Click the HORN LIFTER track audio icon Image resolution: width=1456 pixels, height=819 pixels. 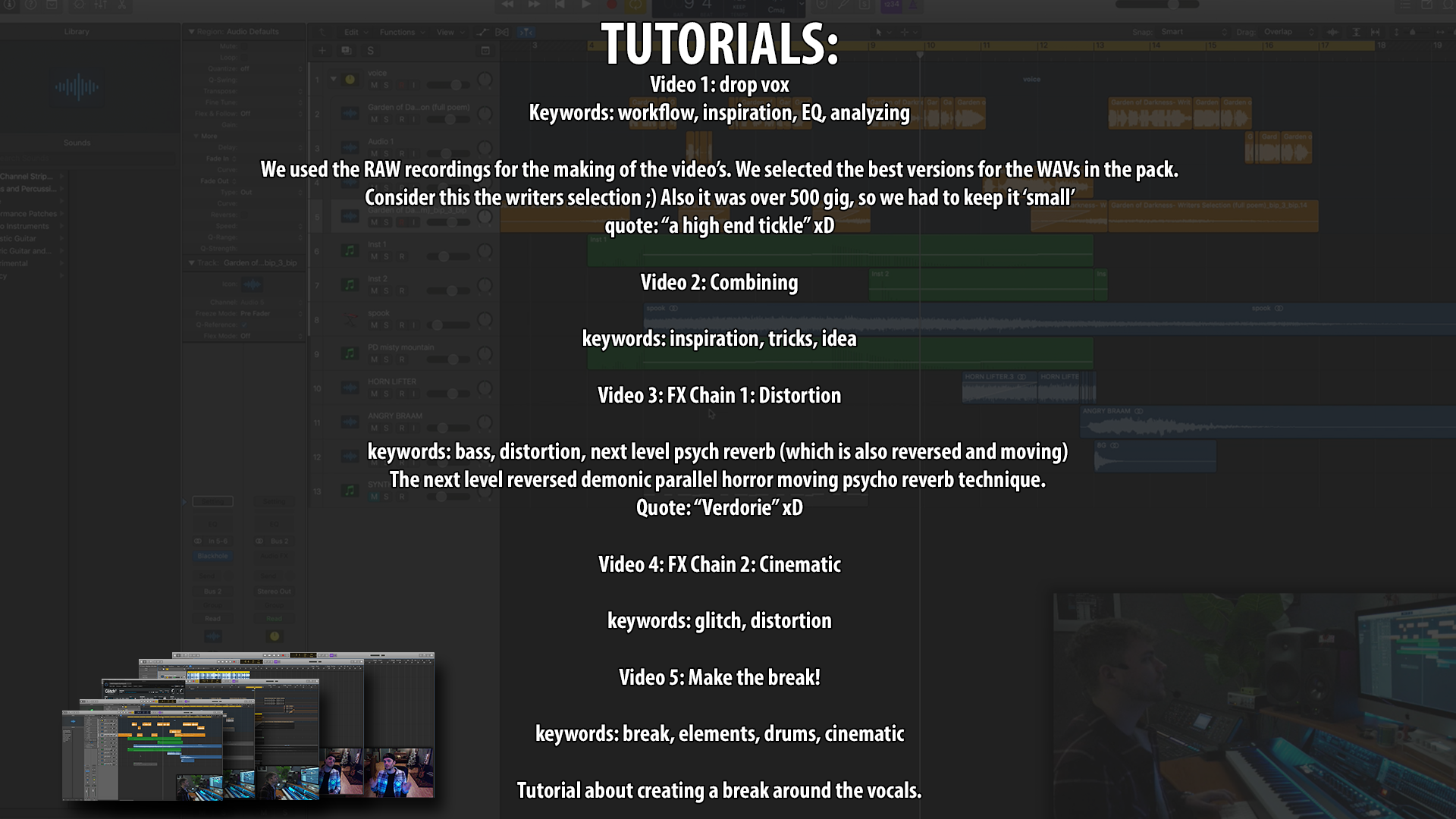coord(350,388)
